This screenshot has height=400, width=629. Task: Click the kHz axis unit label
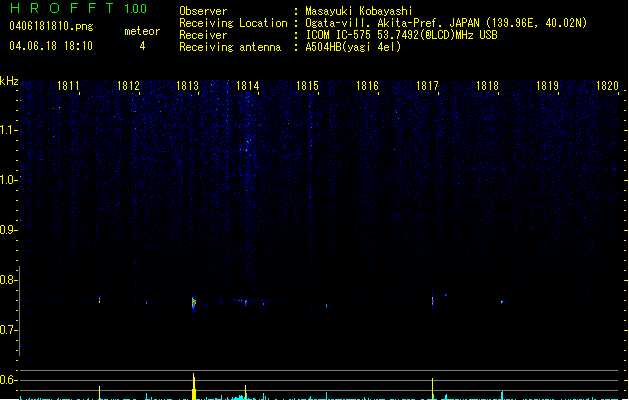point(9,81)
